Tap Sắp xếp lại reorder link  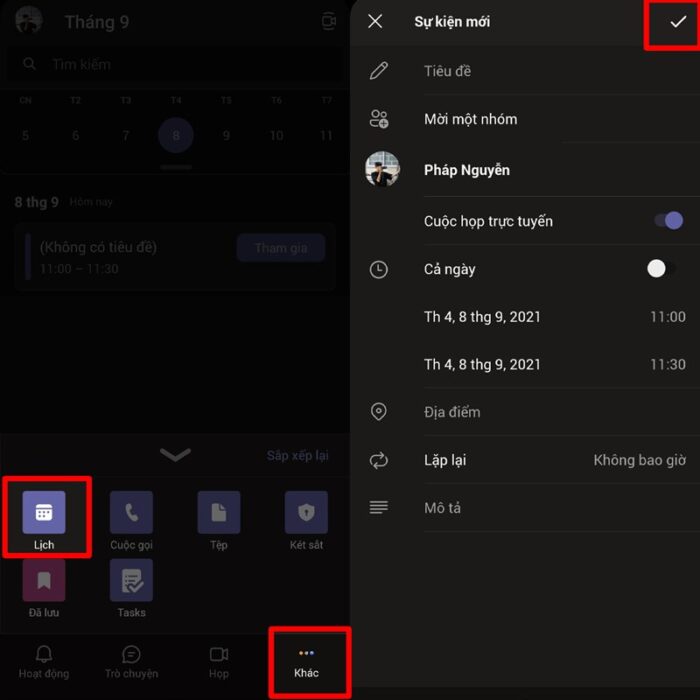[x=297, y=455]
